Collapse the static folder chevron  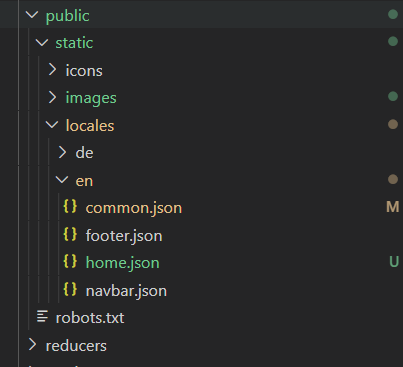tap(42, 42)
